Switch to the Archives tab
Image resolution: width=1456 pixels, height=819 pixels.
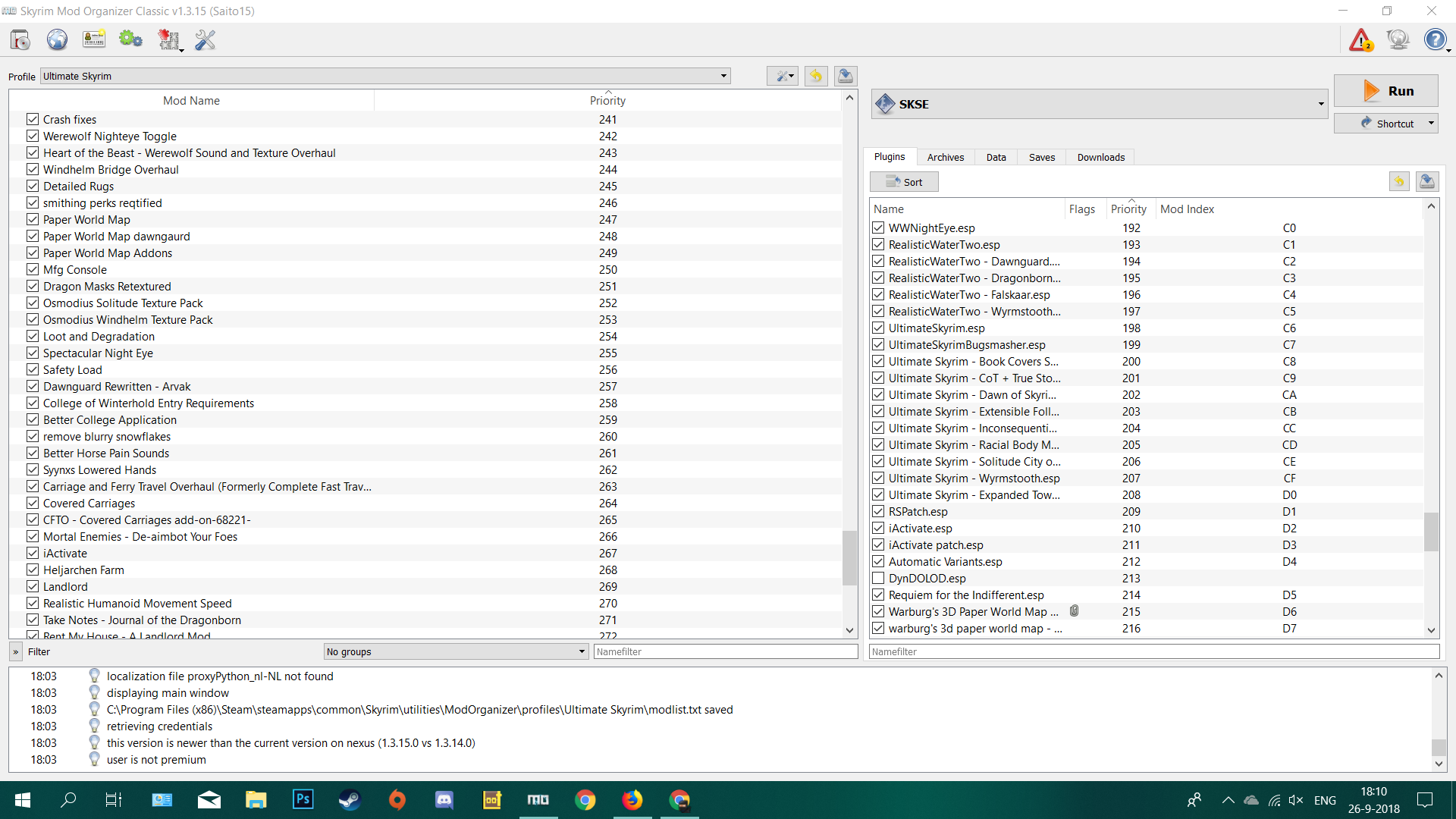tap(946, 157)
